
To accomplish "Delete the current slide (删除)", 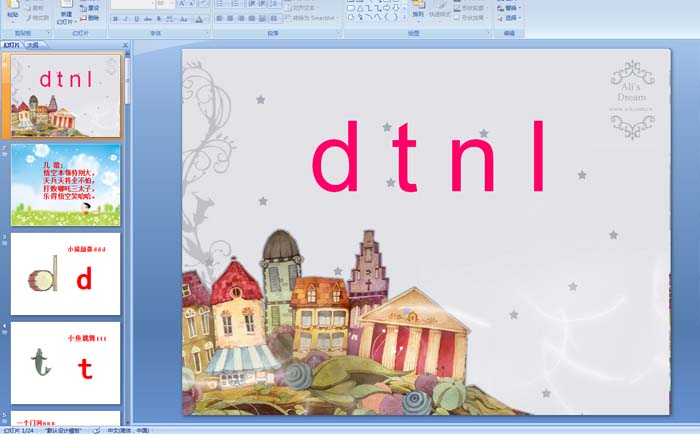I will [89, 18].
